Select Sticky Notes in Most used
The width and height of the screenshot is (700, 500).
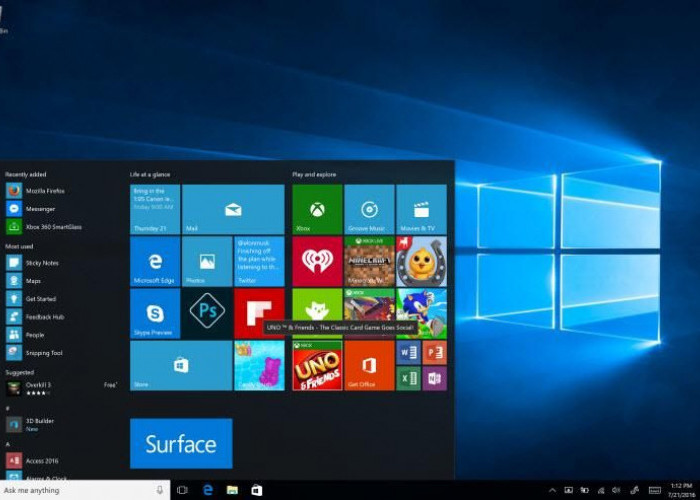pos(40,263)
